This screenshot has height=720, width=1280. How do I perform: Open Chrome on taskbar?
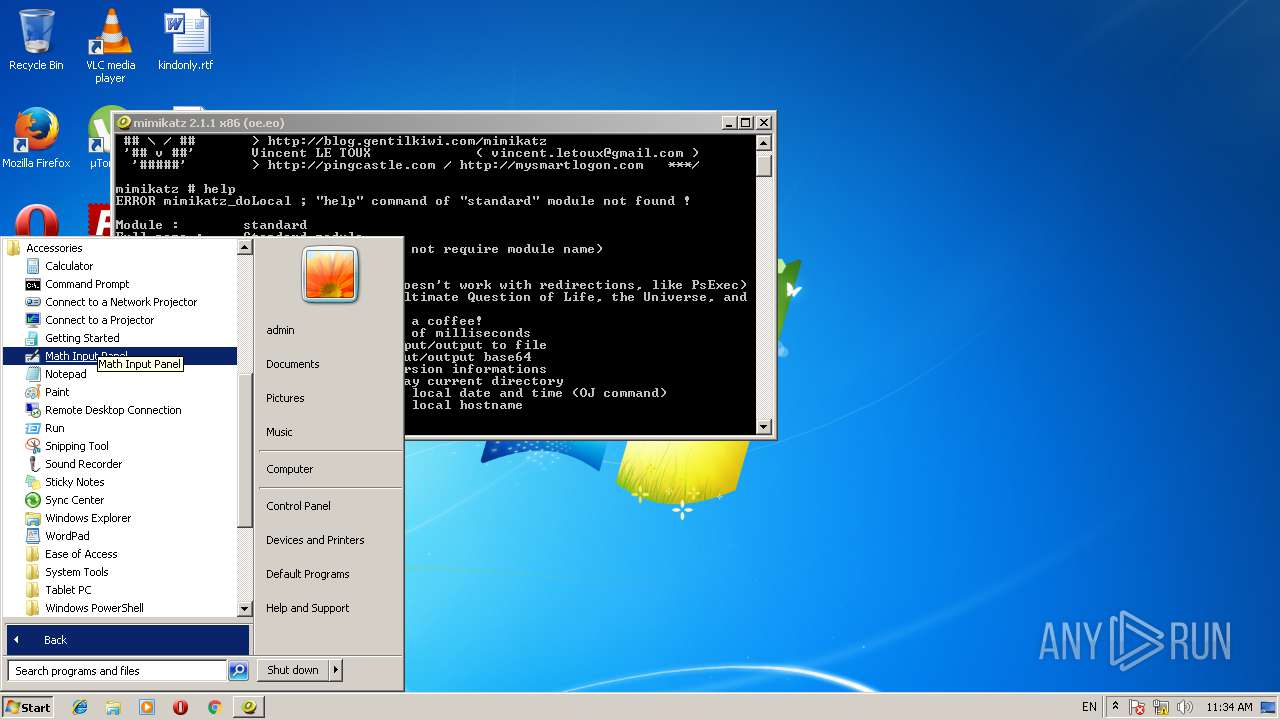pos(214,707)
